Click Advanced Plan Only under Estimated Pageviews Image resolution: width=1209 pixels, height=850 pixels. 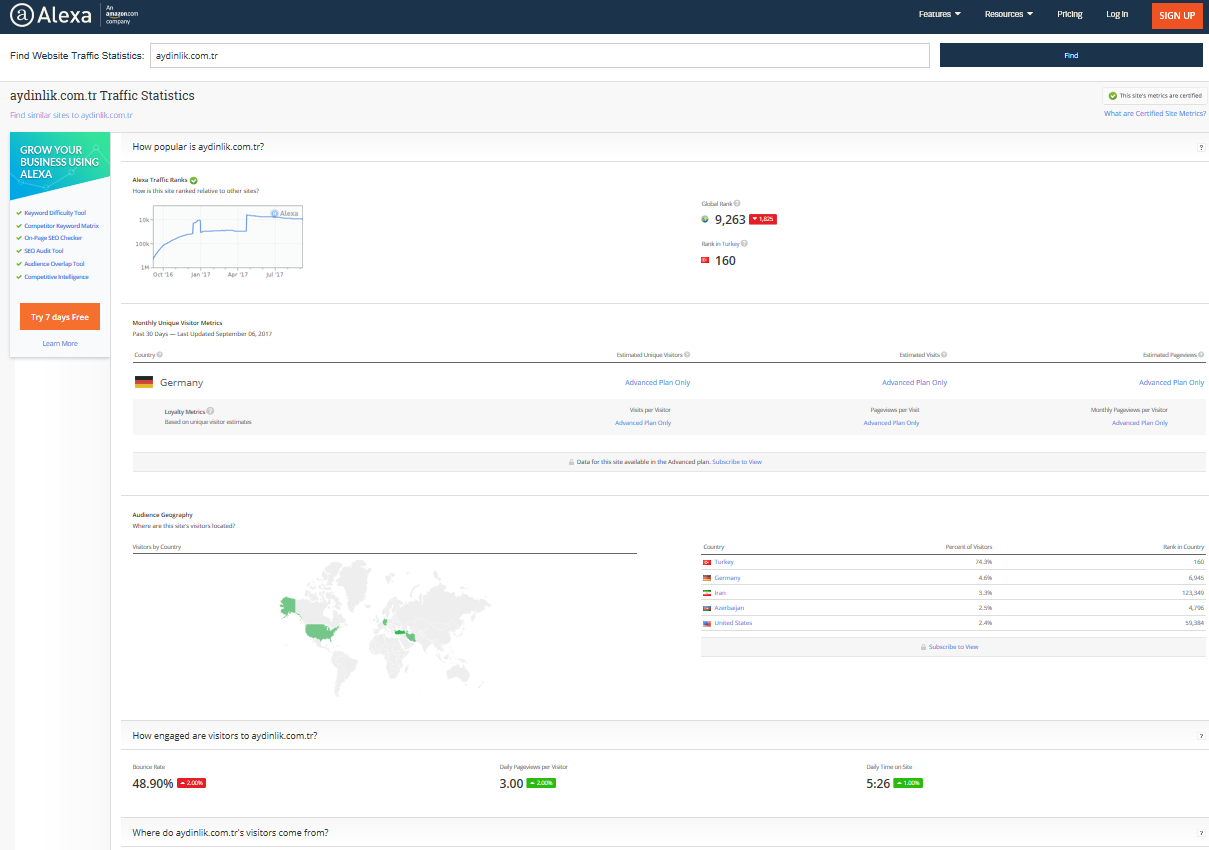1172,383
